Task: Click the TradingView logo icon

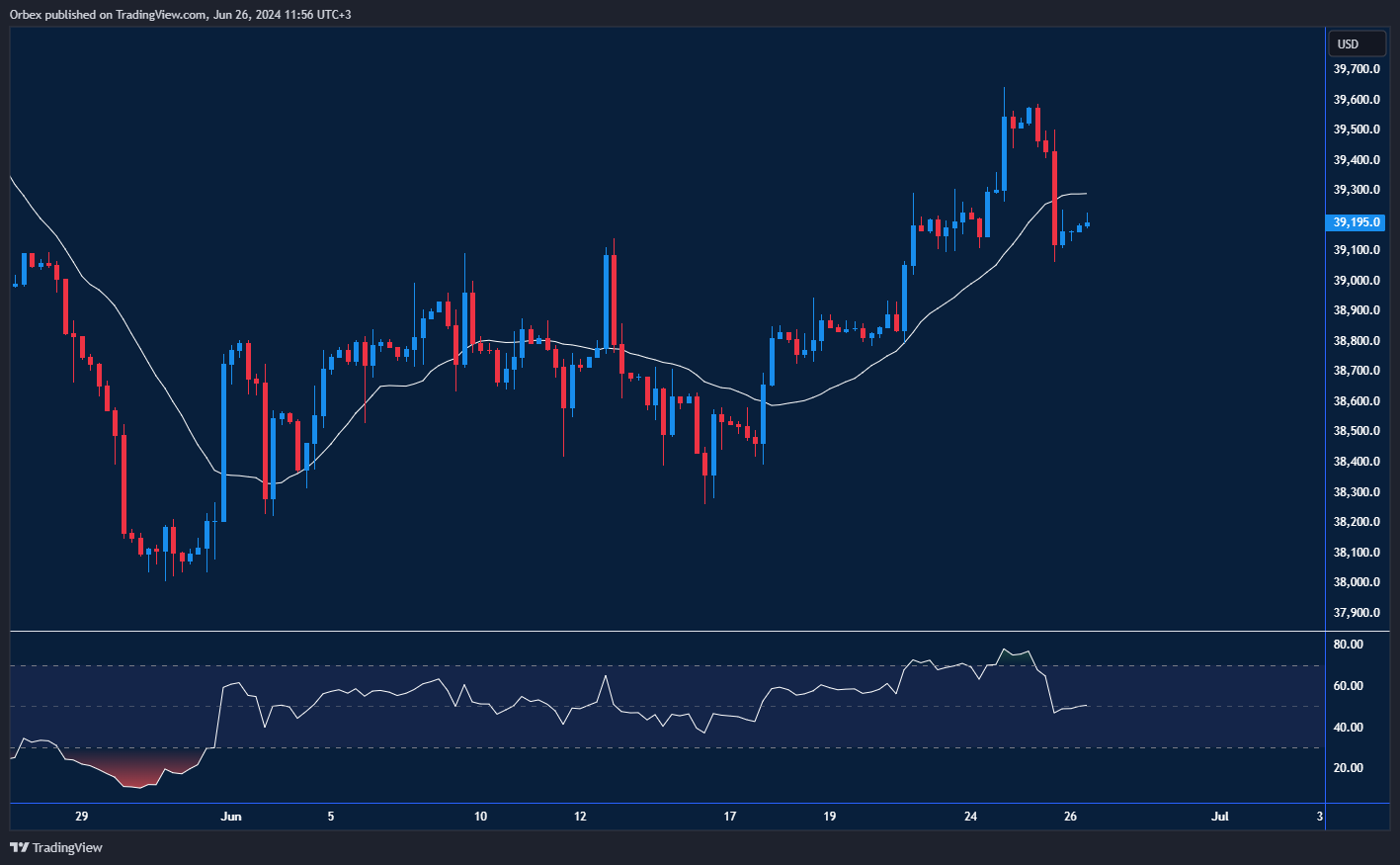Action: click(x=19, y=847)
